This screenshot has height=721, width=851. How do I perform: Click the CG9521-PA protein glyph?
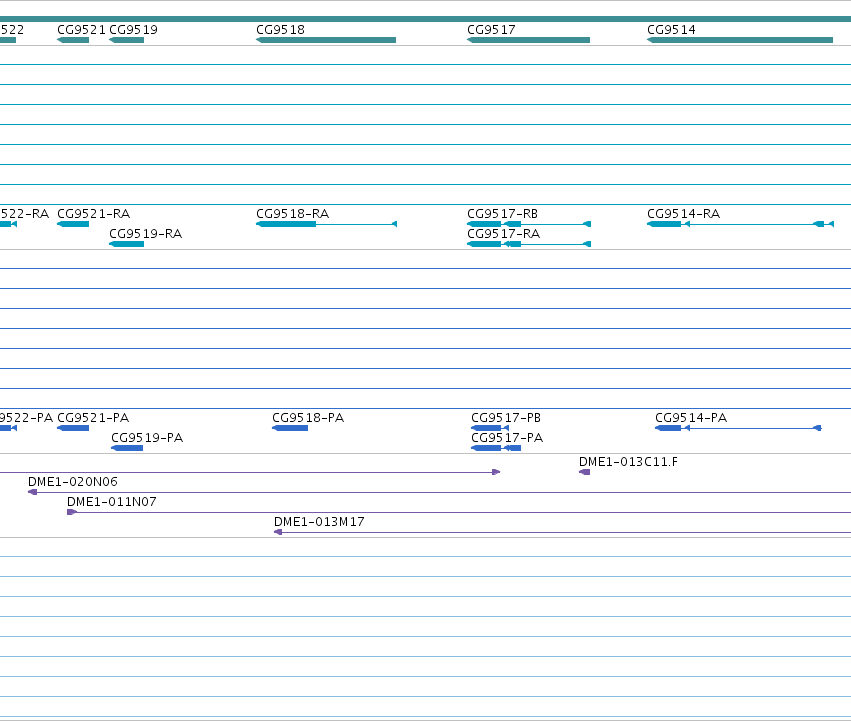[x=73, y=428]
